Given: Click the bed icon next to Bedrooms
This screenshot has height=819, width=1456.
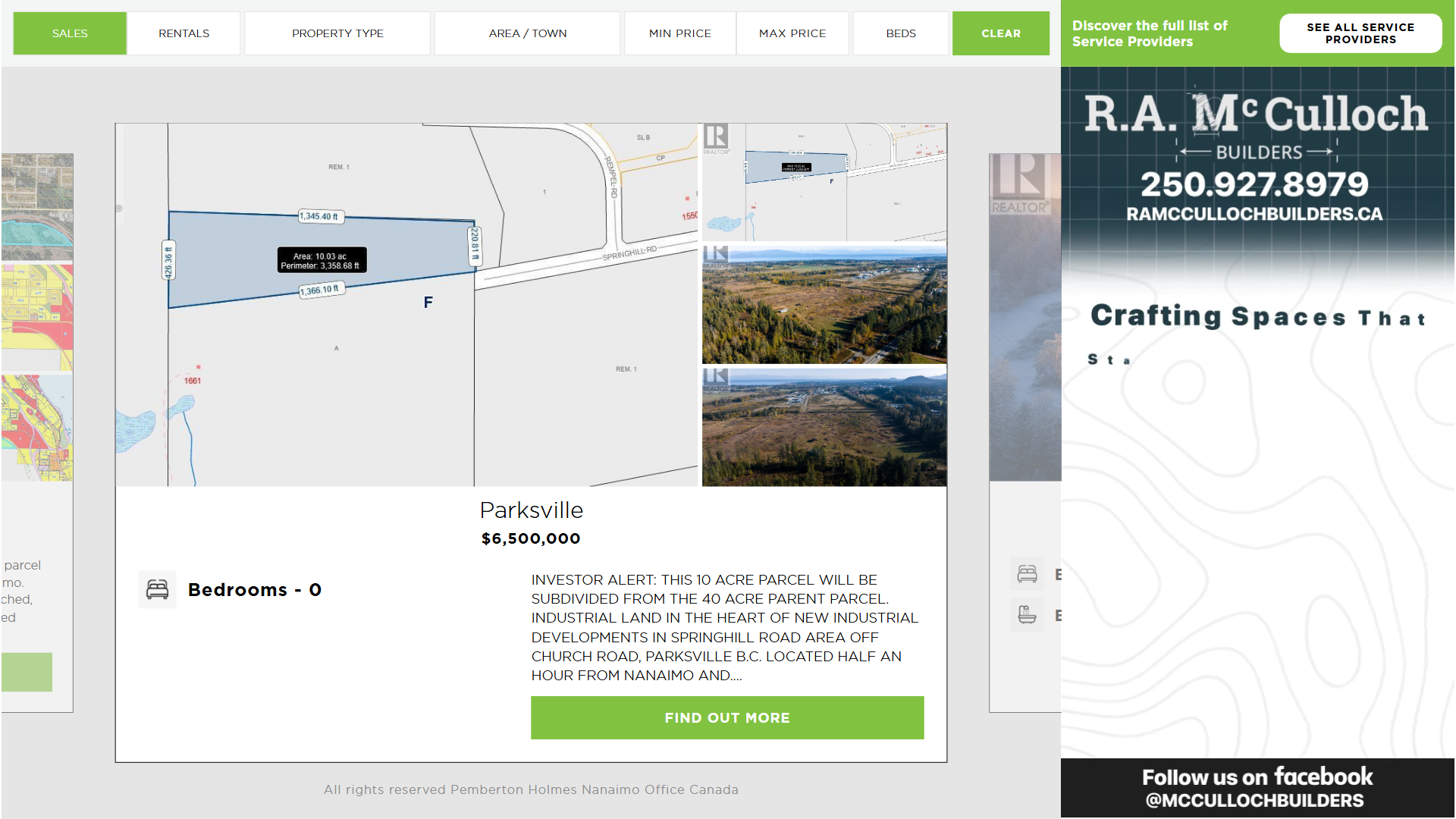Looking at the screenshot, I should 157,589.
